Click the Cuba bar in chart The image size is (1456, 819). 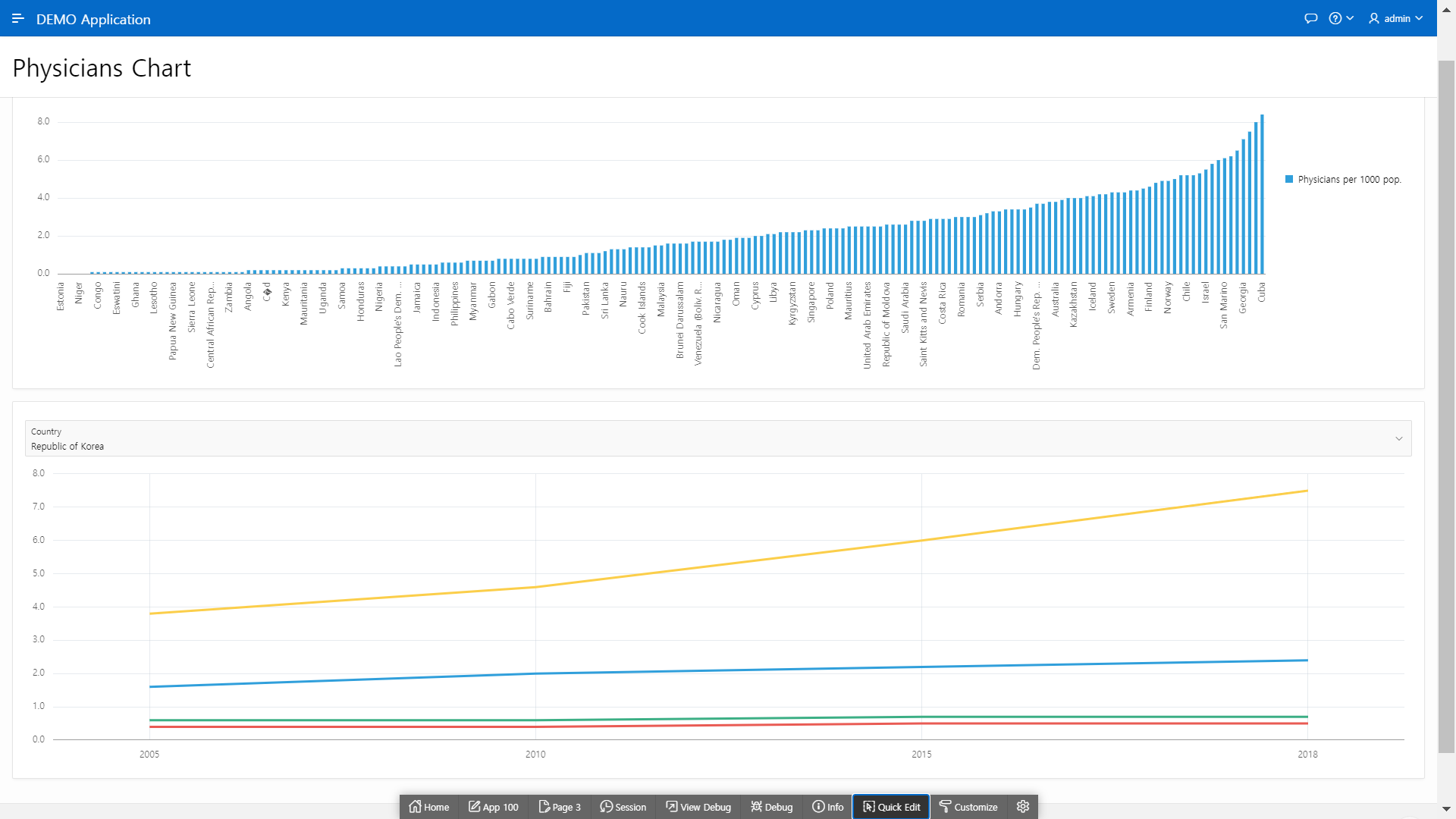click(x=1262, y=194)
